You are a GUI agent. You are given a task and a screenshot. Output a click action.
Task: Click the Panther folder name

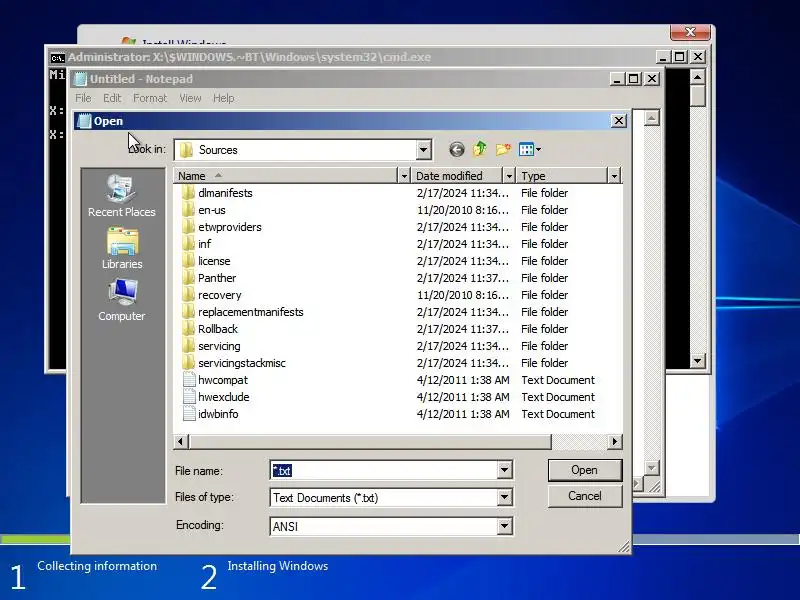coord(217,278)
